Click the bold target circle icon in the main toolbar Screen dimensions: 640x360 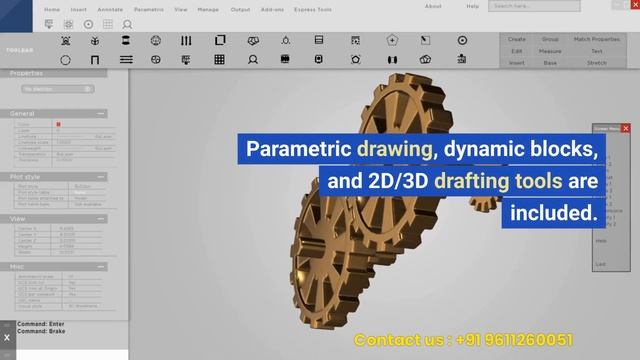point(462,40)
